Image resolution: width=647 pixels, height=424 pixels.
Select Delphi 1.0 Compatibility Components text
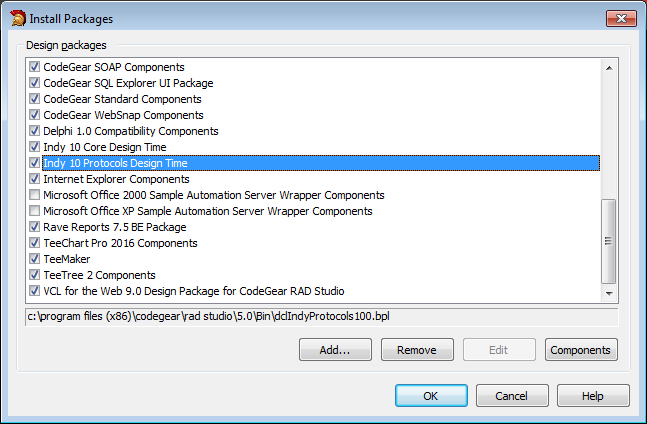coord(131,131)
